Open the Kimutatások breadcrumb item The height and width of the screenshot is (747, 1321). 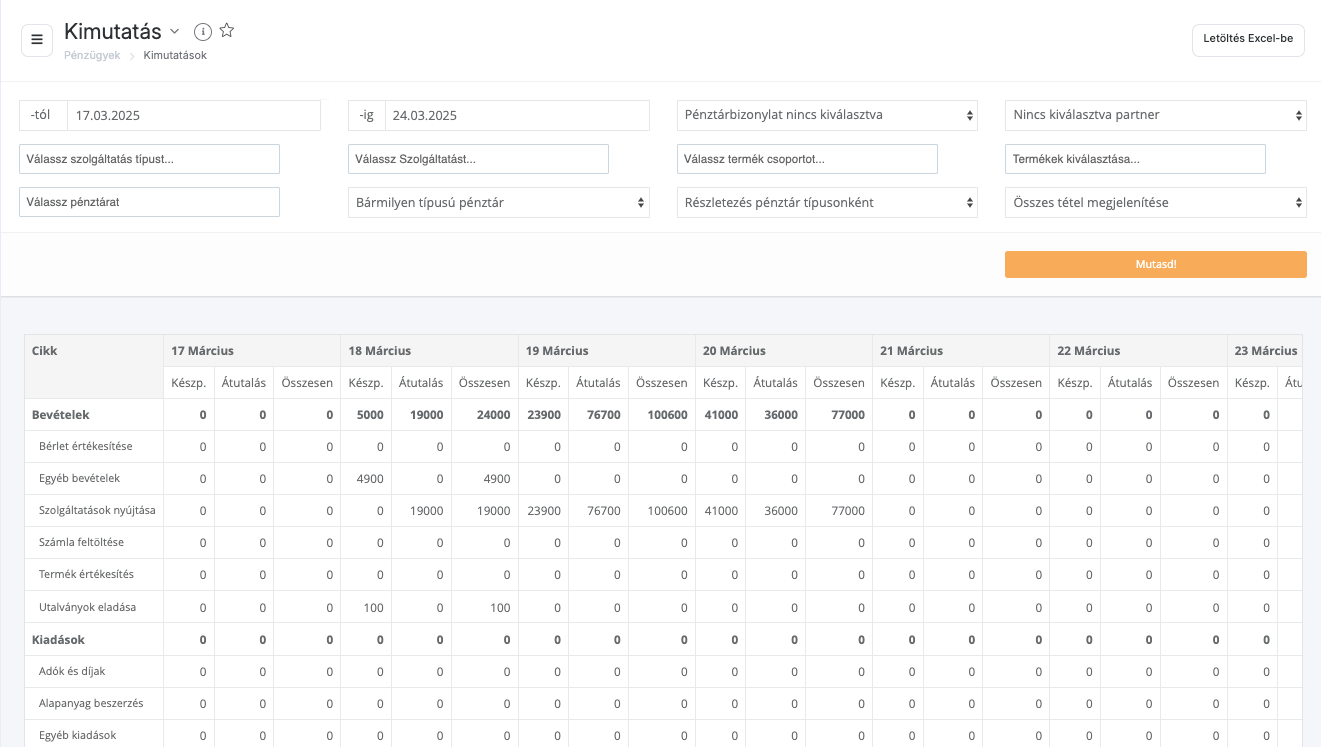[x=175, y=56]
